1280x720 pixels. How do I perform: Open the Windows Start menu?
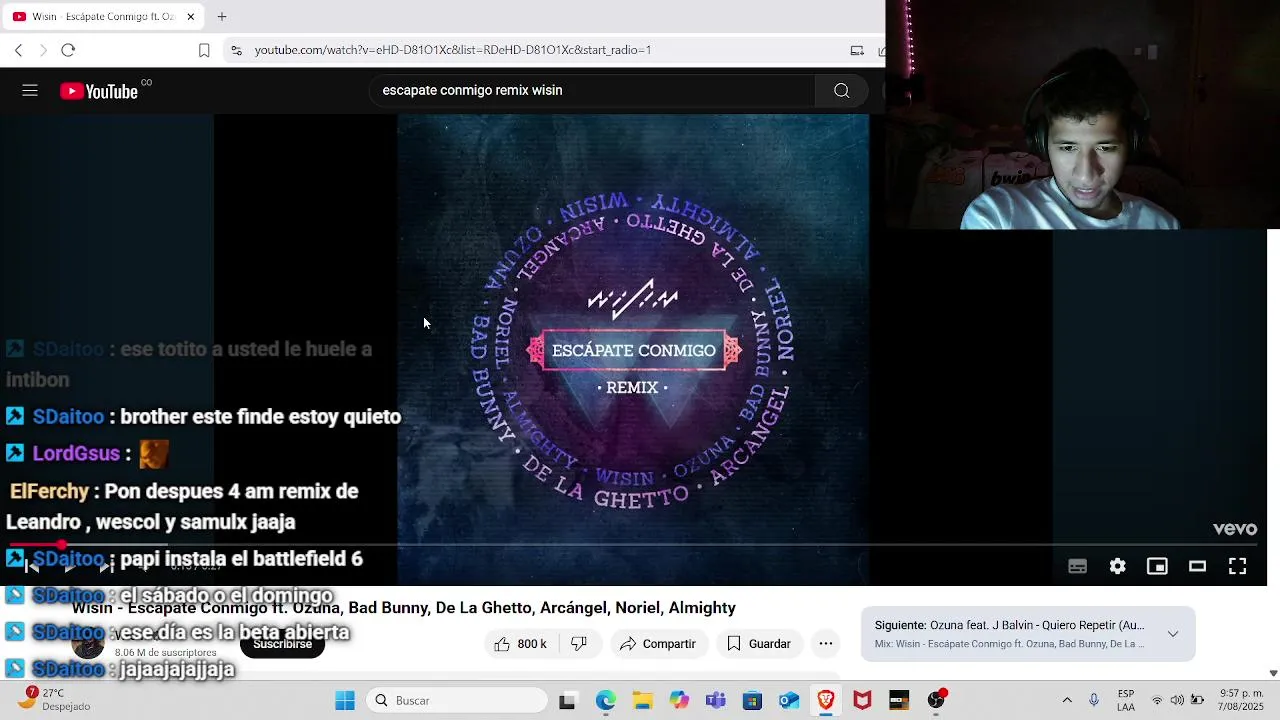click(x=345, y=701)
